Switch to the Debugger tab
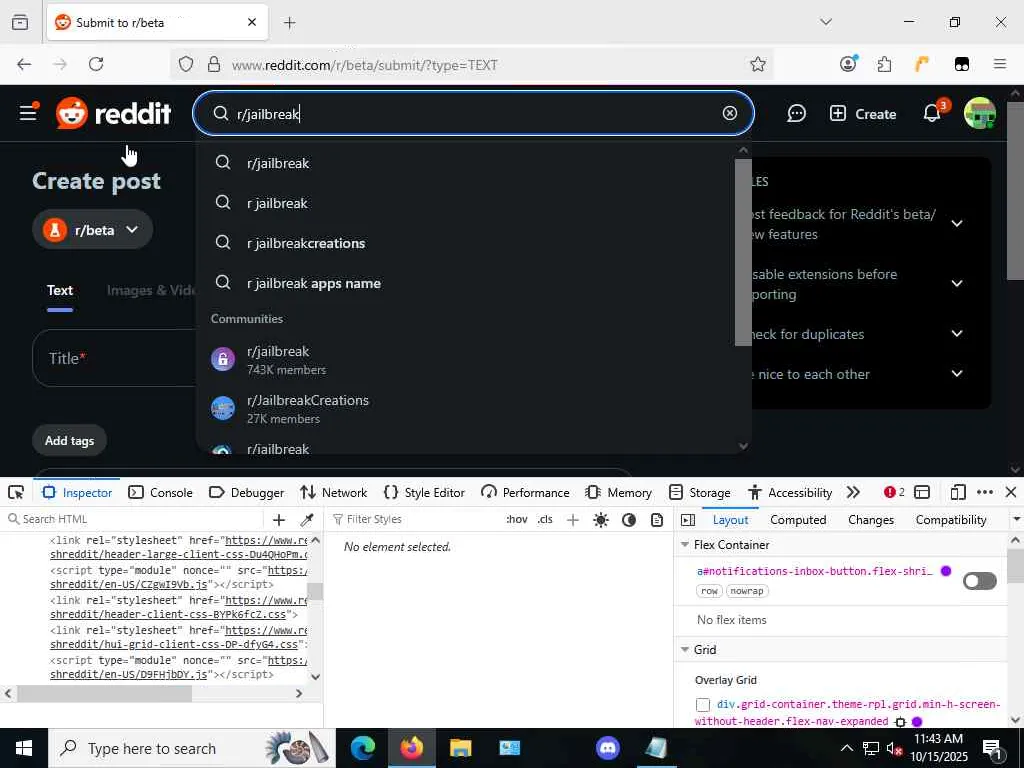Screen dimensions: 1024x768 click(247, 492)
